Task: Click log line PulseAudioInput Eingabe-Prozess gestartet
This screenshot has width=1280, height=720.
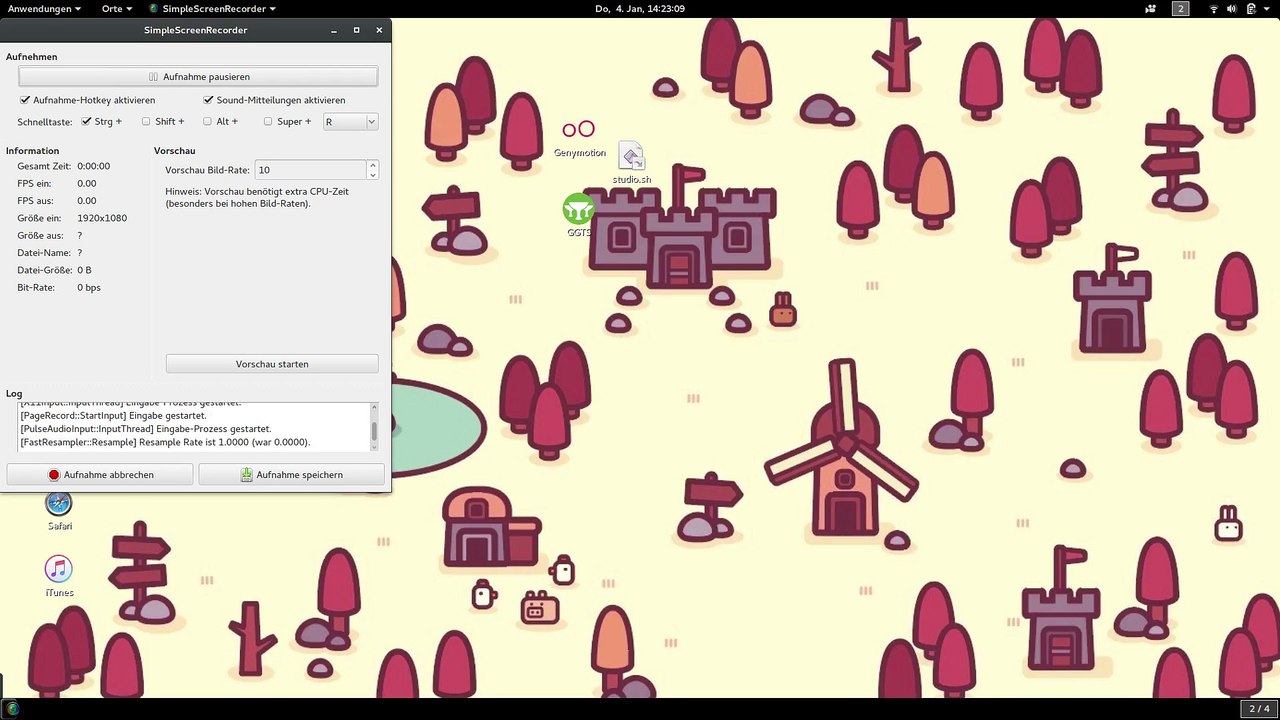Action: click(145, 429)
